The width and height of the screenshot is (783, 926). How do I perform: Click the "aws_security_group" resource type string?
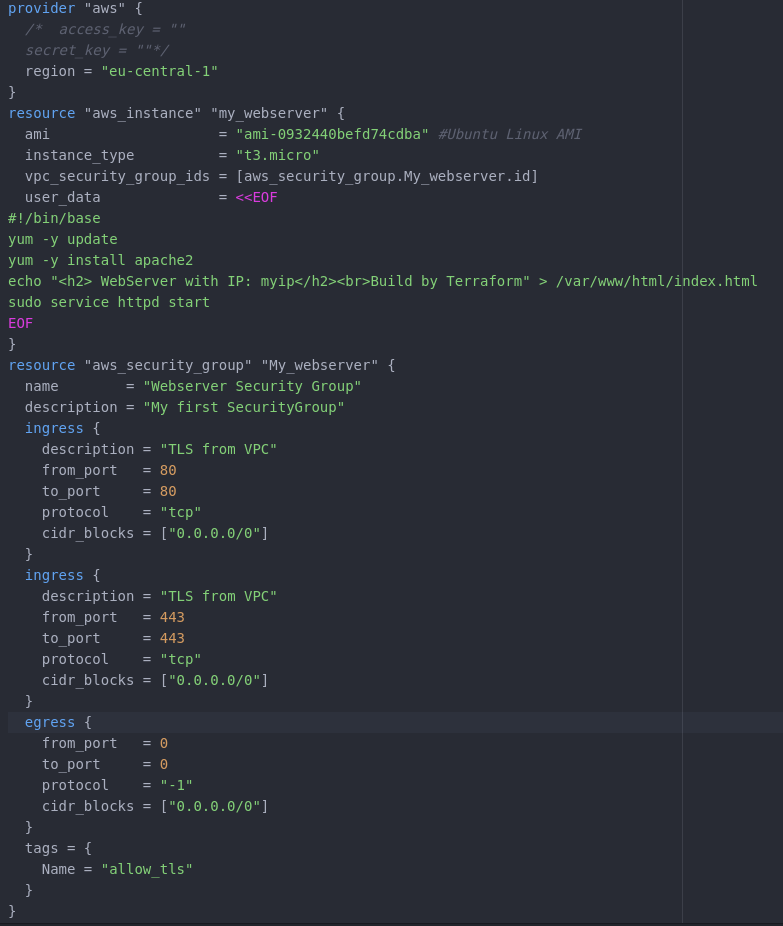point(168,366)
